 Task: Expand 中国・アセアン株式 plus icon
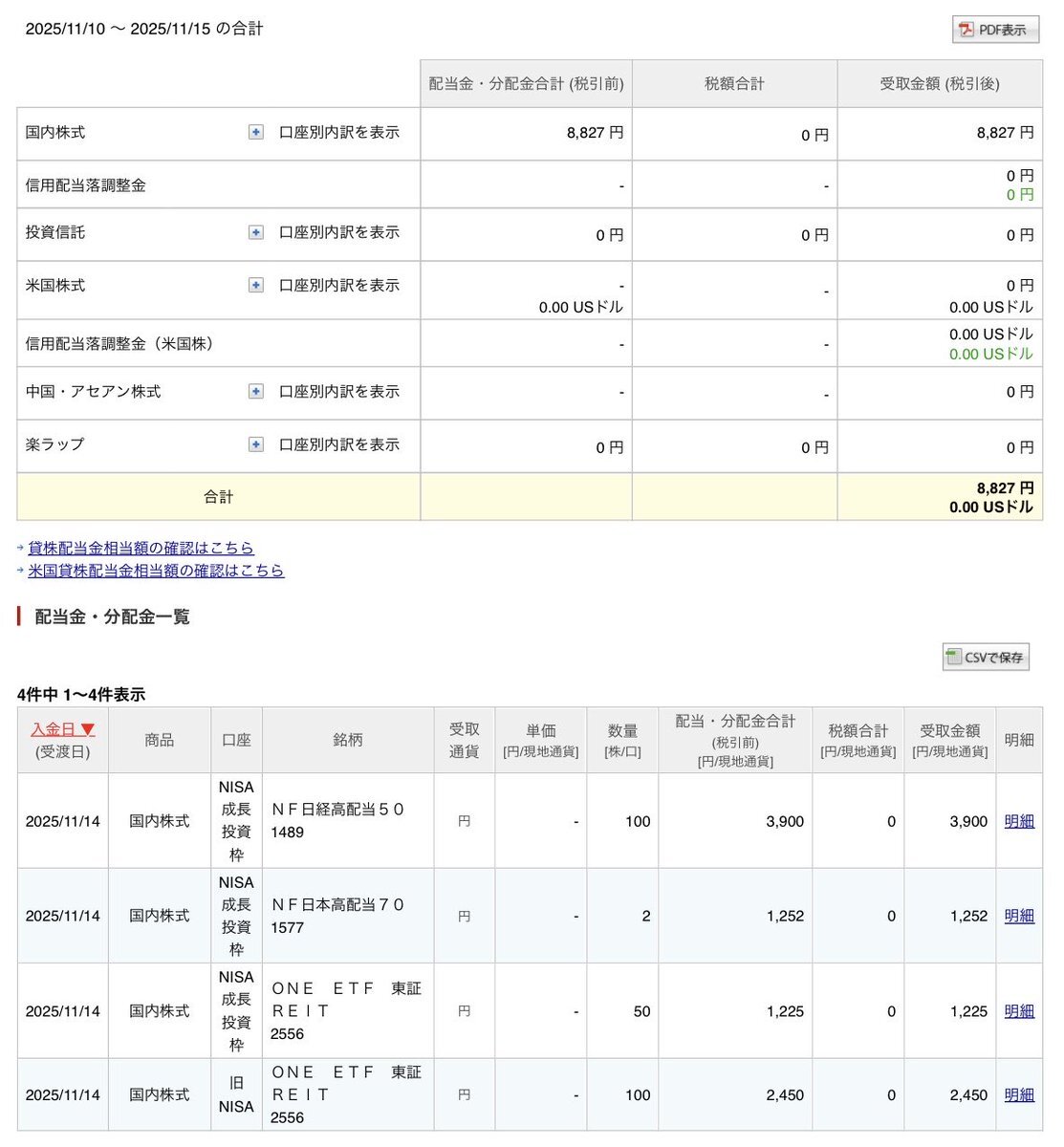255,391
